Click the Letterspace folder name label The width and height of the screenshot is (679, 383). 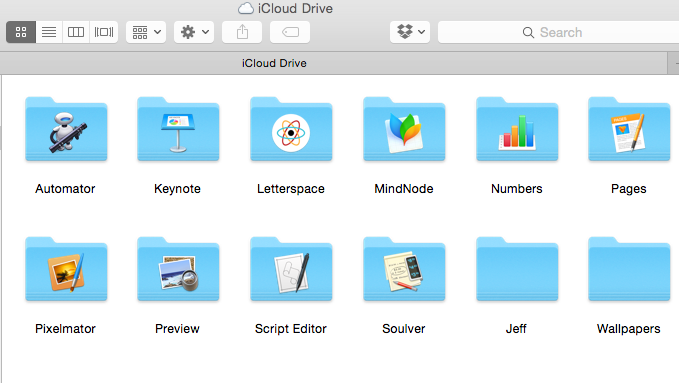coord(291,189)
